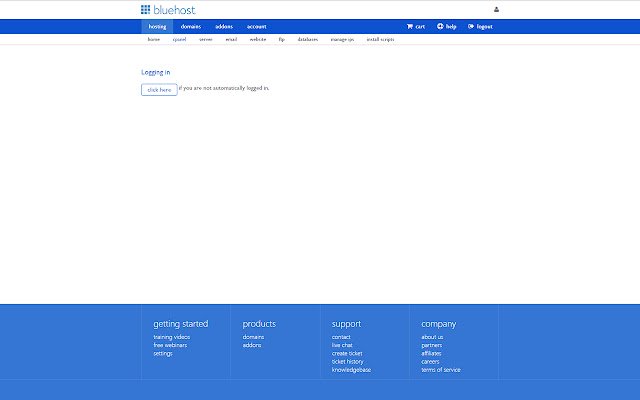
Task: Open free webinars footer link
Action: point(170,345)
